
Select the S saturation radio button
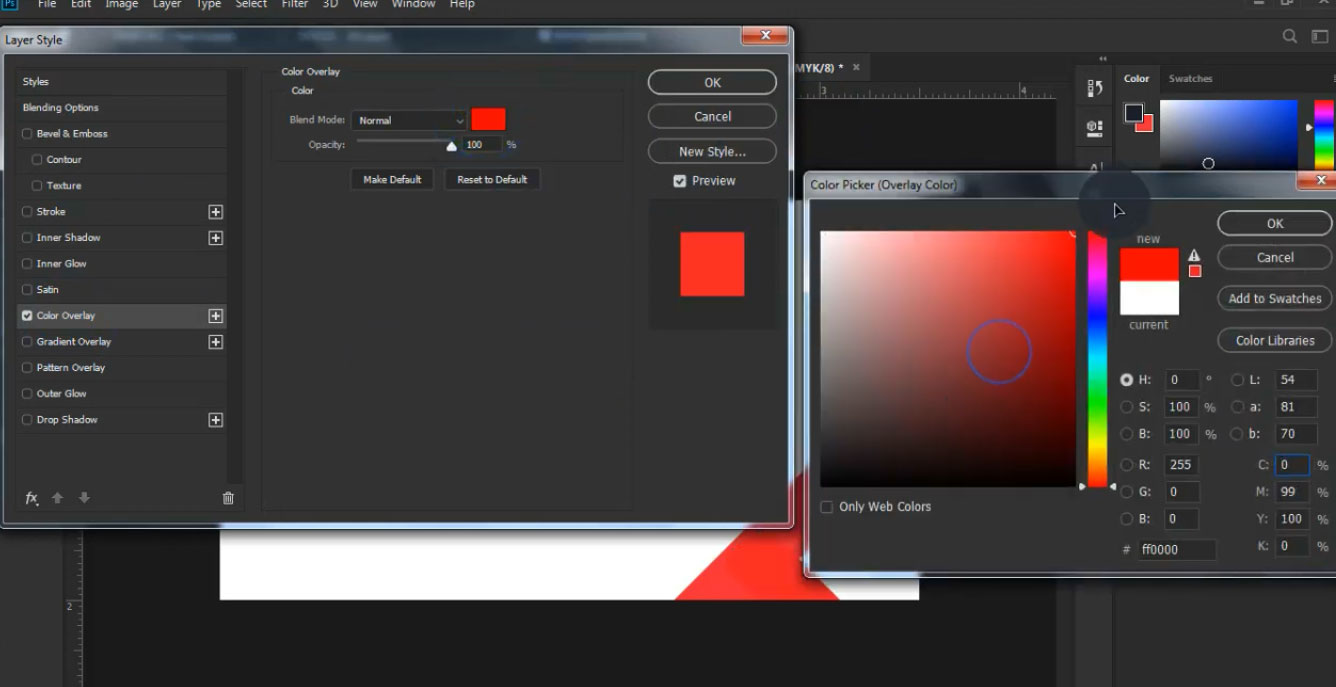[1127, 407]
